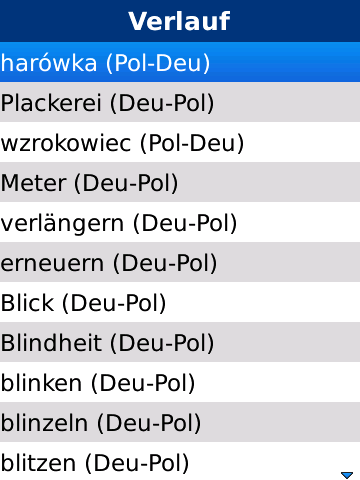Select the blinzeln (Deu-Pol) entry

(x=180, y=422)
